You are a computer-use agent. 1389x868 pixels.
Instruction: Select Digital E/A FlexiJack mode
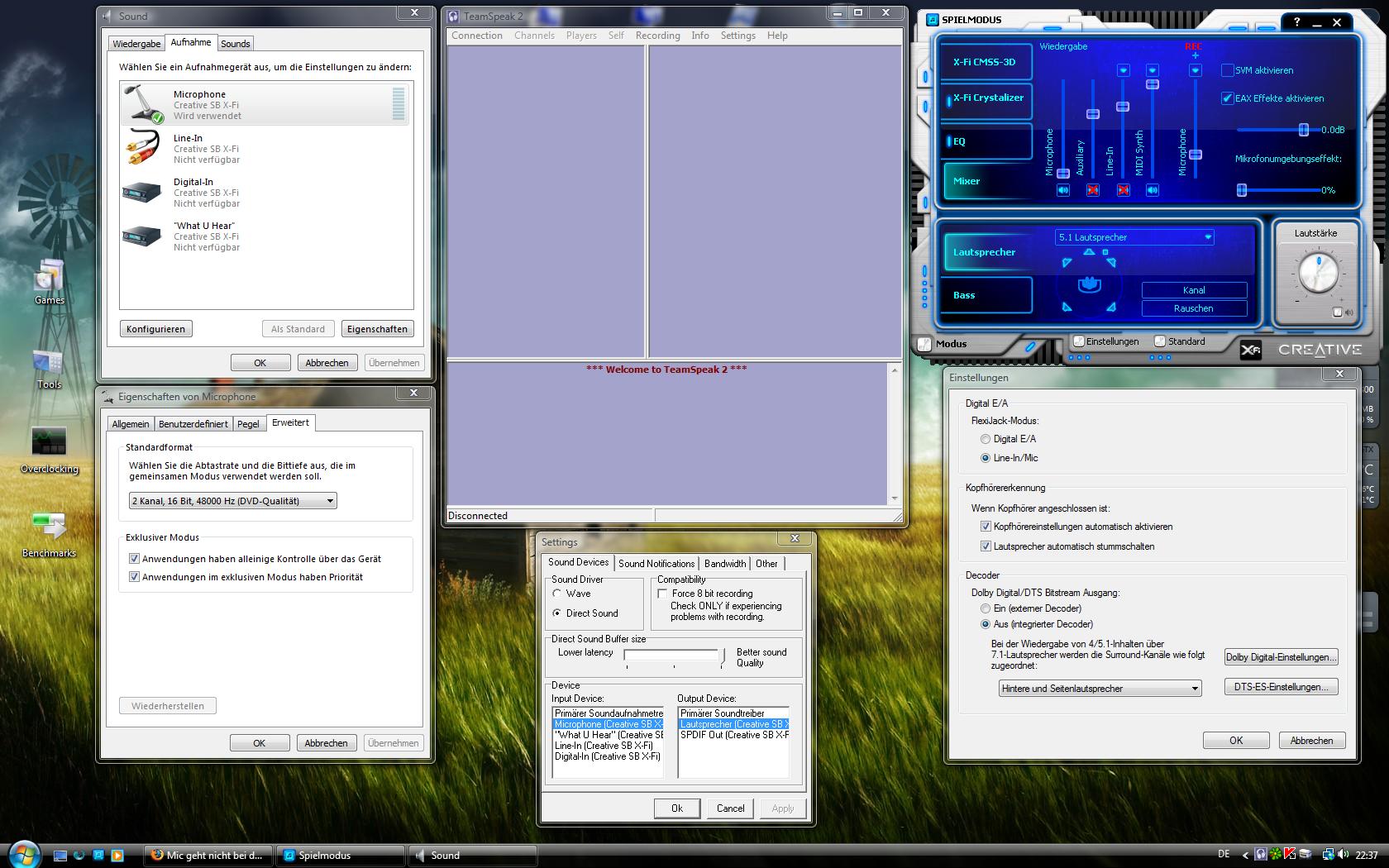click(x=985, y=439)
